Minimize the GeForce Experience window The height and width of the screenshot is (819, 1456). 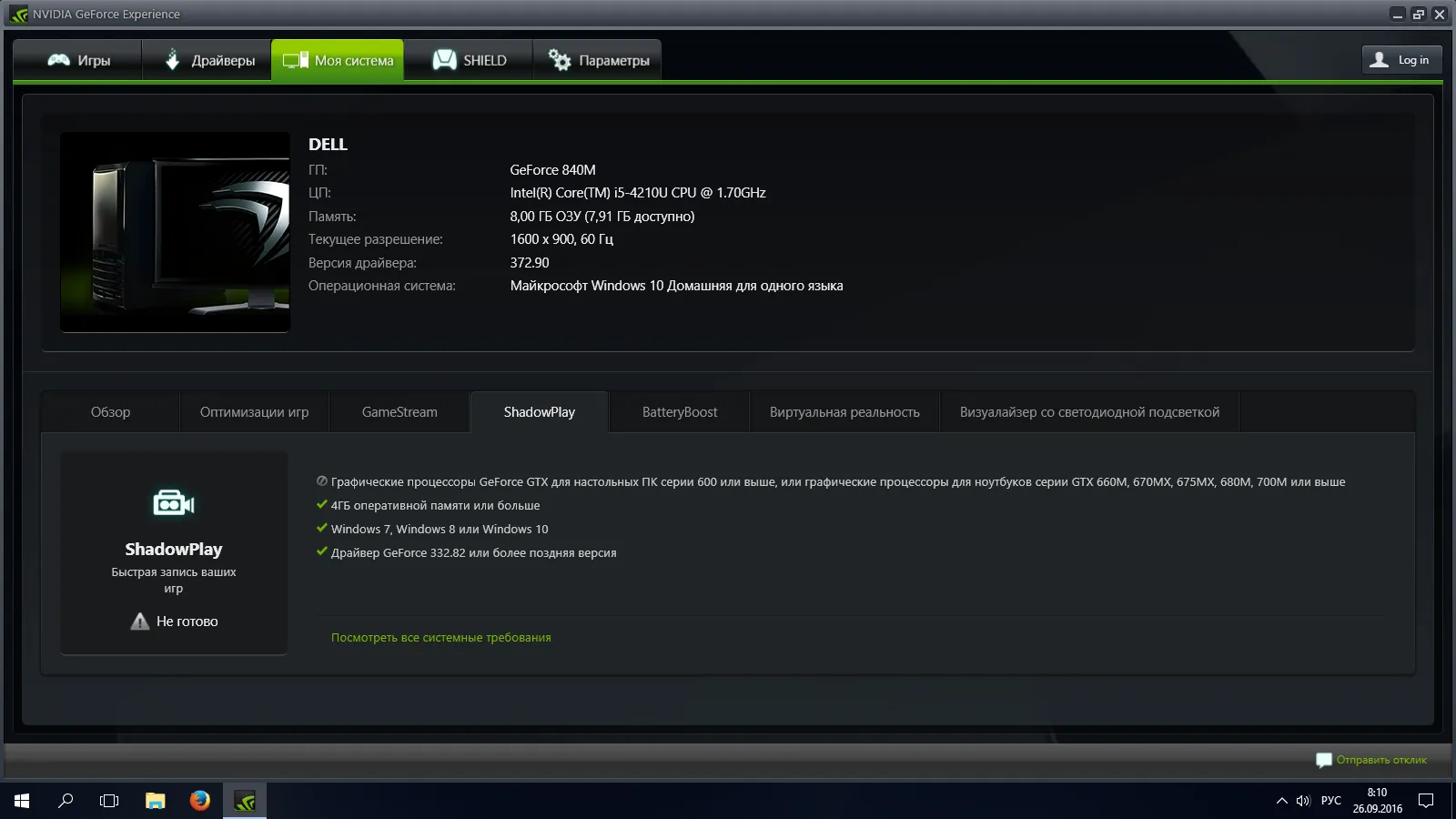(1398, 14)
